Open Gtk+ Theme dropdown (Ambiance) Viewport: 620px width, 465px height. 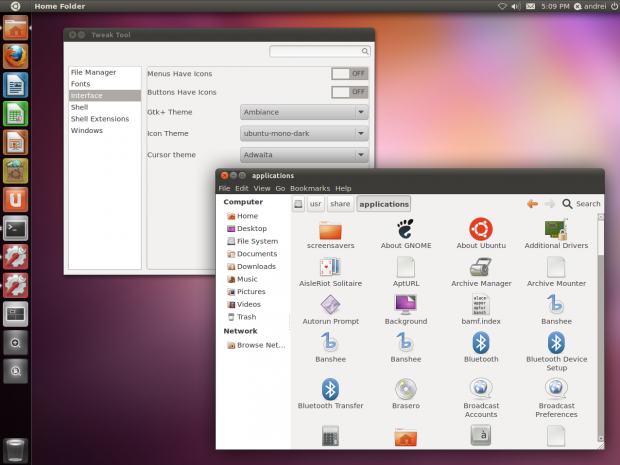pyautogui.click(x=304, y=112)
